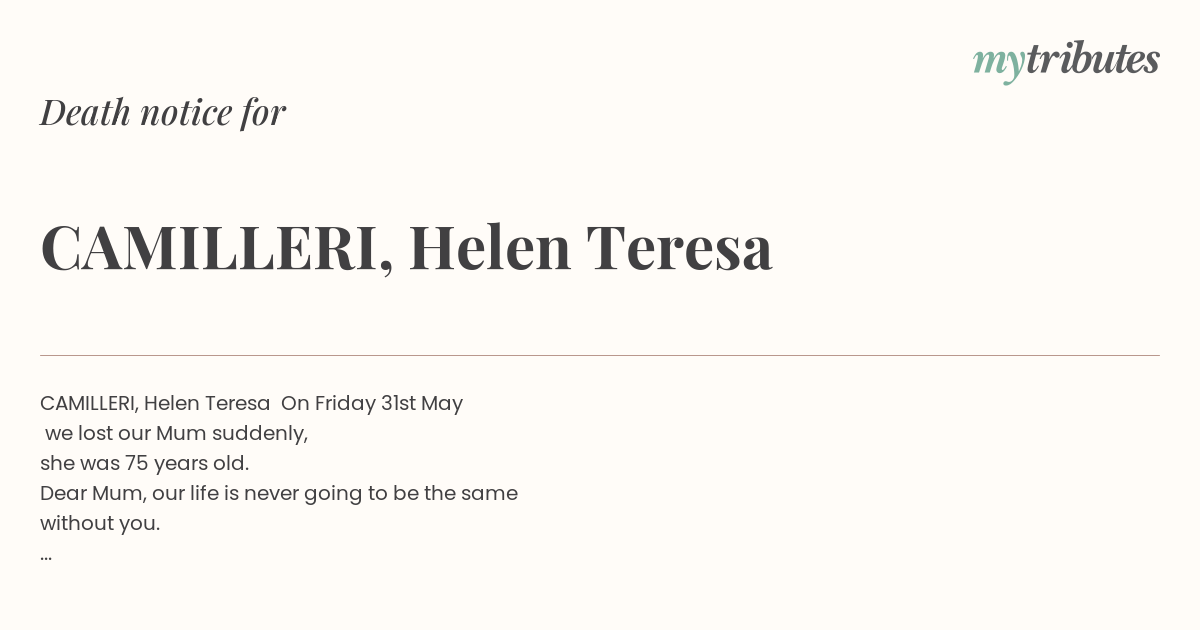Click the horizontal divider line
Screen dimensions: 1200x630
click(x=600, y=355)
